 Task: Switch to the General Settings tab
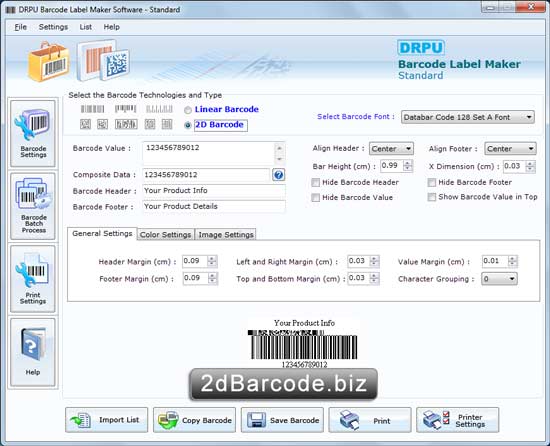102,234
